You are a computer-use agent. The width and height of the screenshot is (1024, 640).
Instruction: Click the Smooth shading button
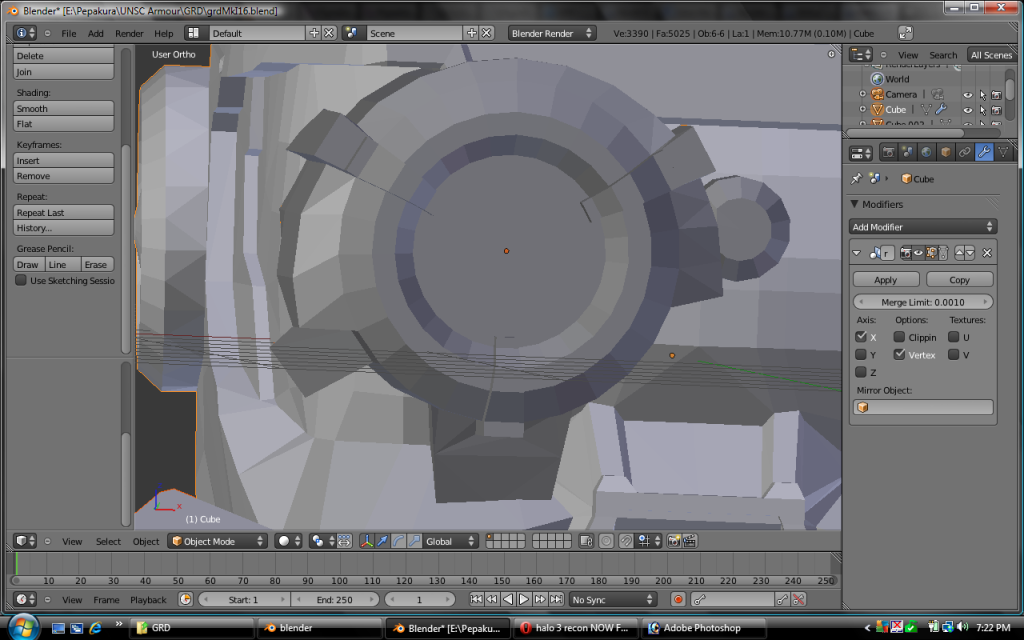pyautogui.click(x=63, y=108)
